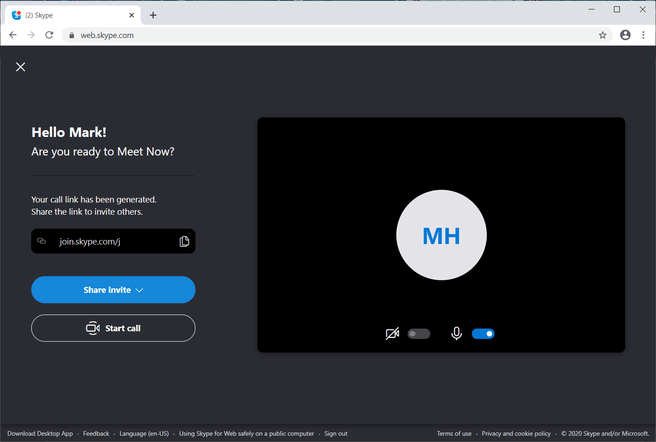Click the camera-off icon in the preview
656x442 pixels.
[x=392, y=334]
